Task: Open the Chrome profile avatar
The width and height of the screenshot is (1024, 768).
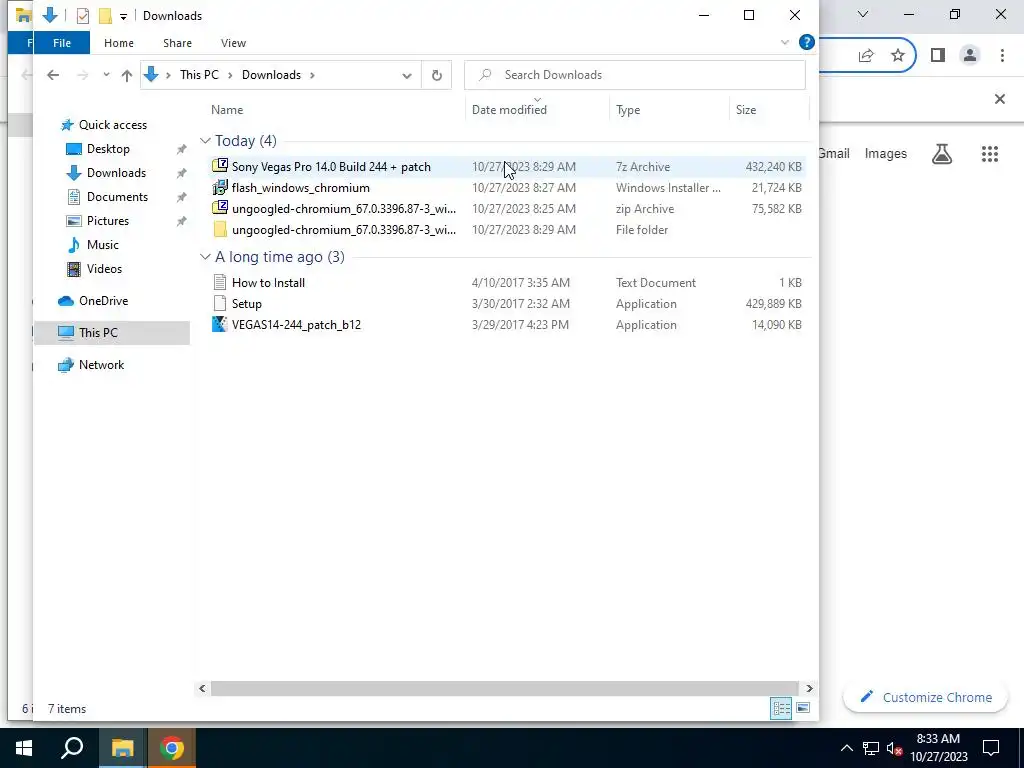Action: pos(970,56)
